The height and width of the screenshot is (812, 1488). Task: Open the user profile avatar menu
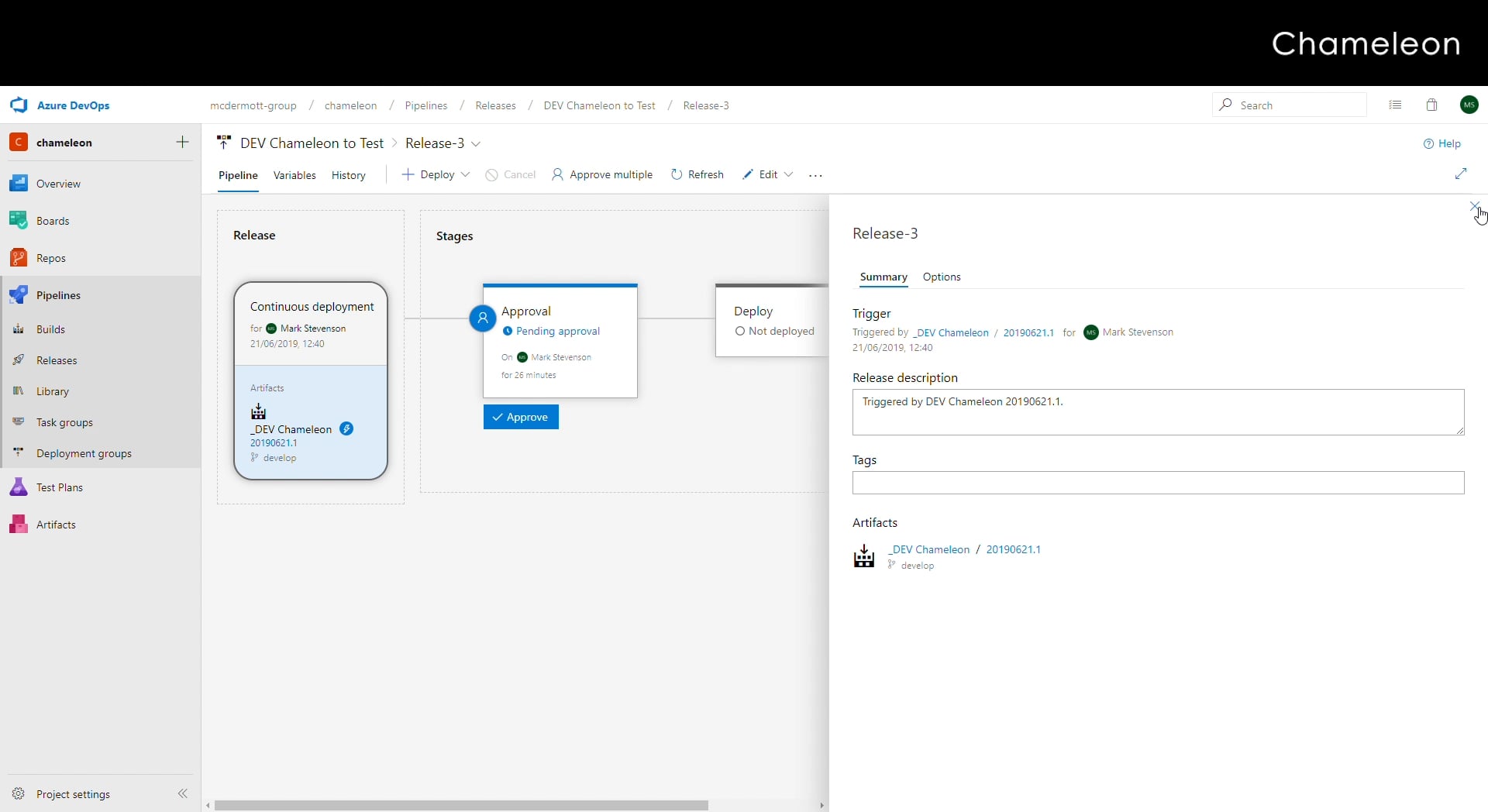coord(1469,105)
